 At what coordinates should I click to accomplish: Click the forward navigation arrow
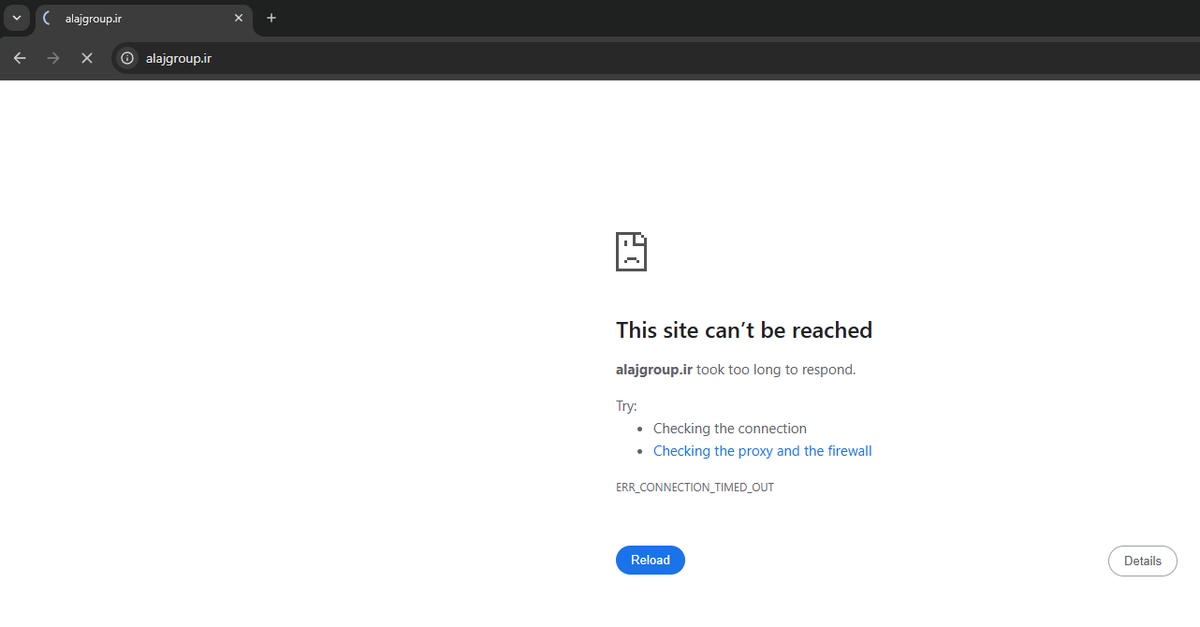[x=53, y=58]
